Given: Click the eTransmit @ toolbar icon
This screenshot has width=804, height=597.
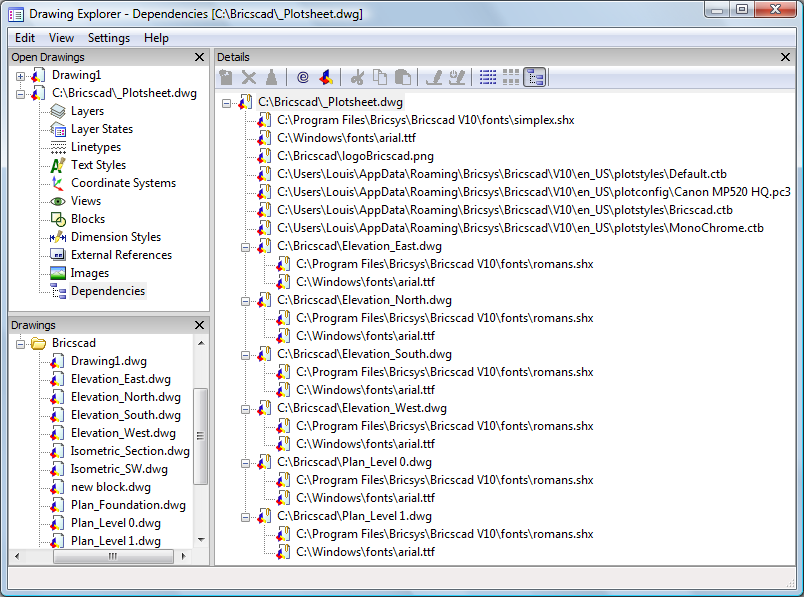Looking at the screenshot, I should pyautogui.click(x=303, y=77).
